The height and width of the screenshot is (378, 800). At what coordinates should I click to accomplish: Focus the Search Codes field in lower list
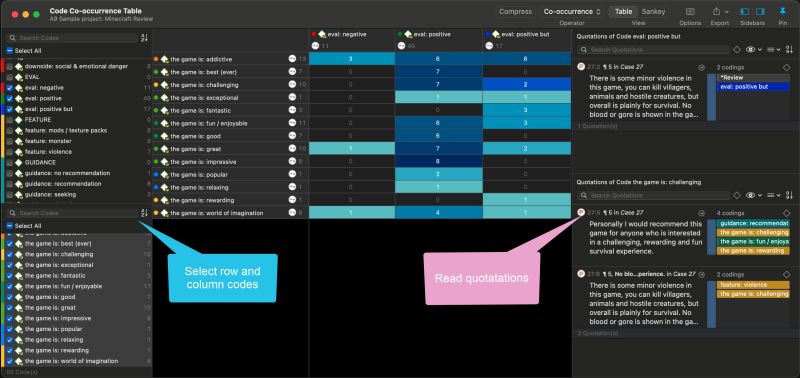click(71, 213)
